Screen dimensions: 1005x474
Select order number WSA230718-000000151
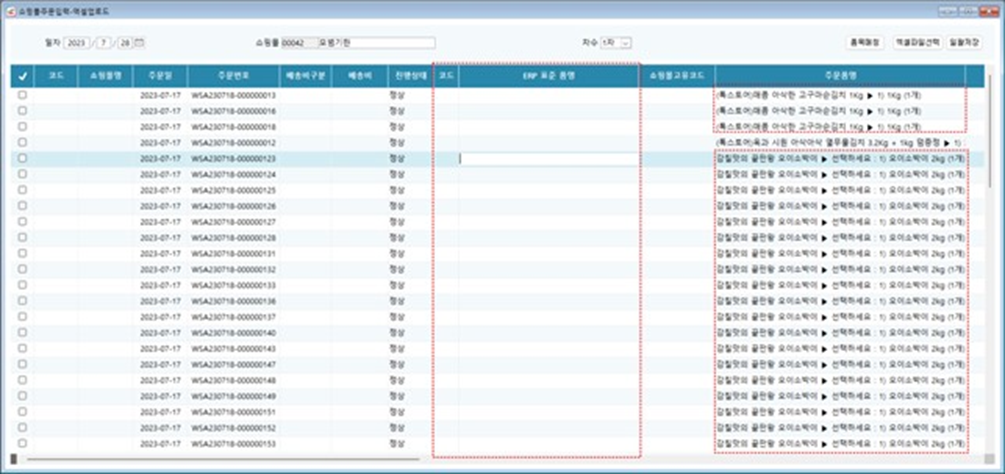click(x=233, y=412)
